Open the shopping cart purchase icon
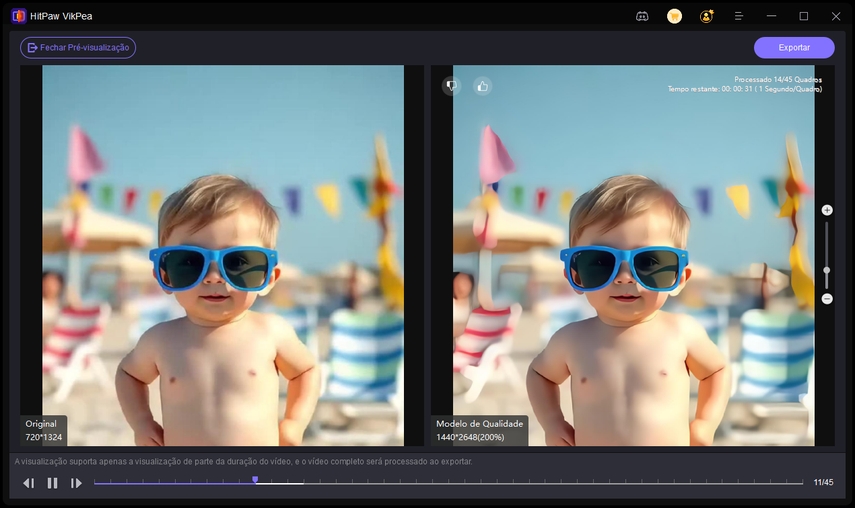 point(675,16)
